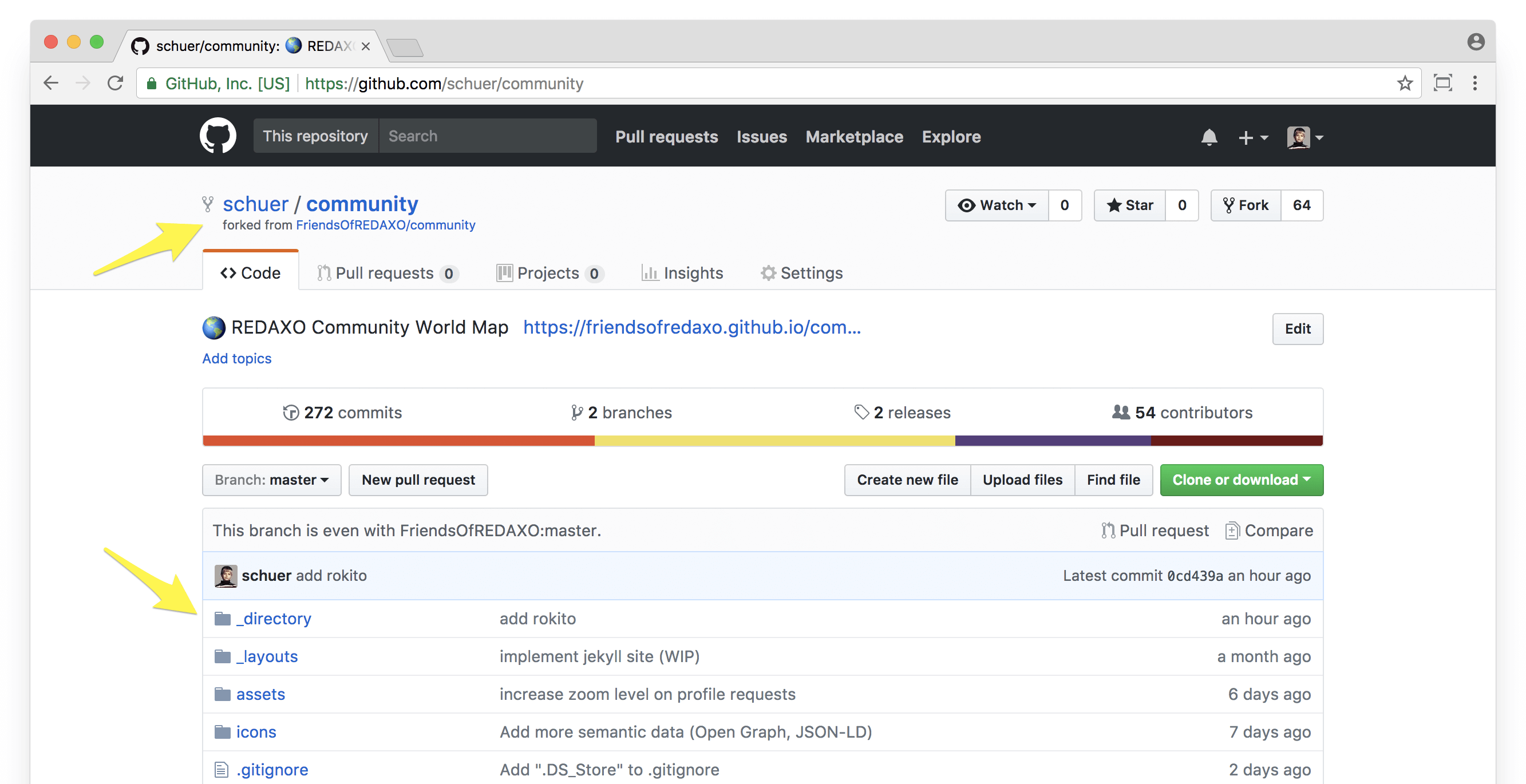This screenshot has height=784, width=1526.
Task: Click the GitHub Octocat logo
Action: [218, 136]
